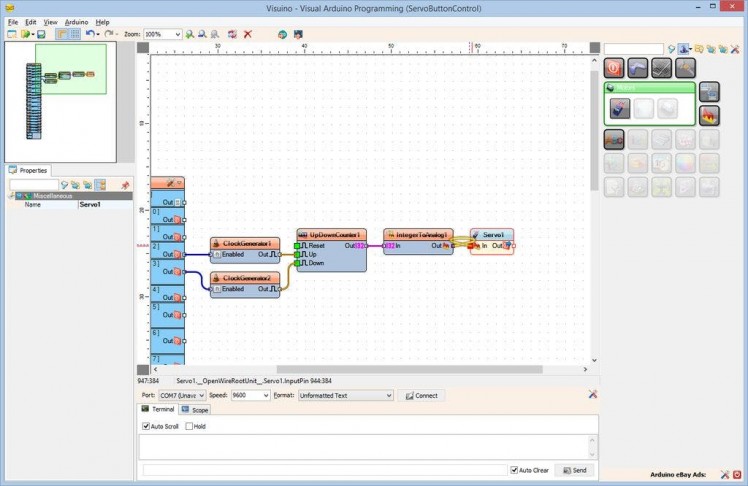Select the servo motor component in Motors
Image resolution: width=748 pixels, height=486 pixels.
click(620, 108)
